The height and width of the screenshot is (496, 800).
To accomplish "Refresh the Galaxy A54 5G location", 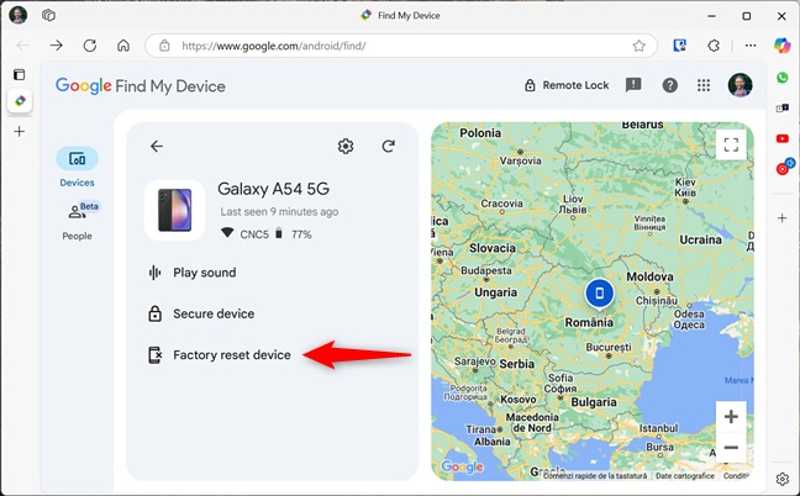I will 388,146.
